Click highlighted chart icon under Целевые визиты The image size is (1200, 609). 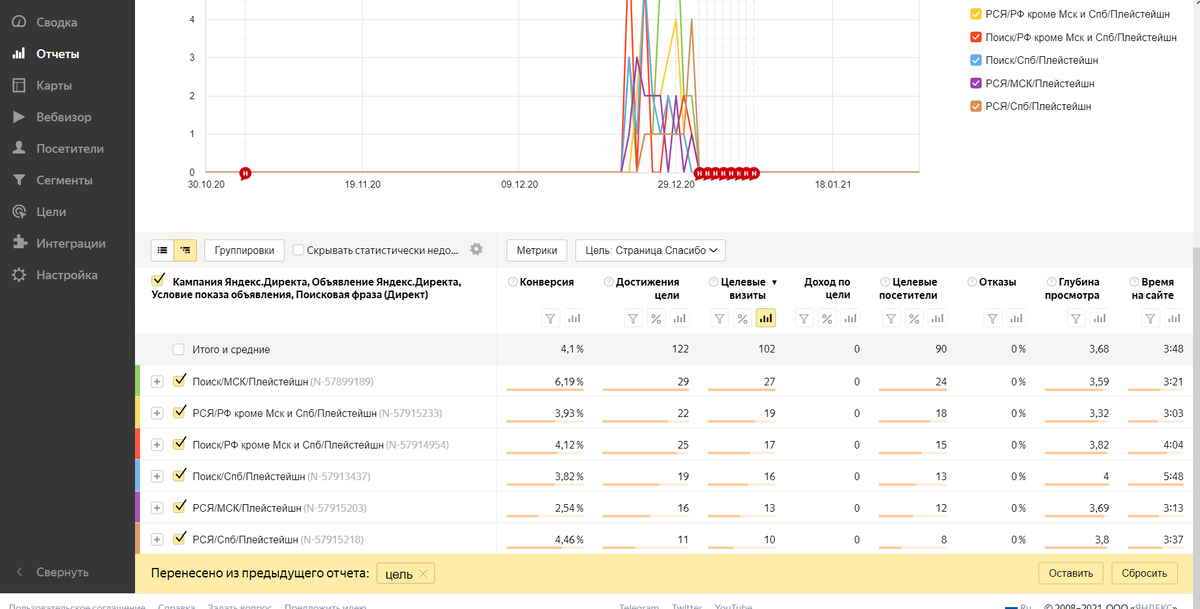[x=766, y=318]
